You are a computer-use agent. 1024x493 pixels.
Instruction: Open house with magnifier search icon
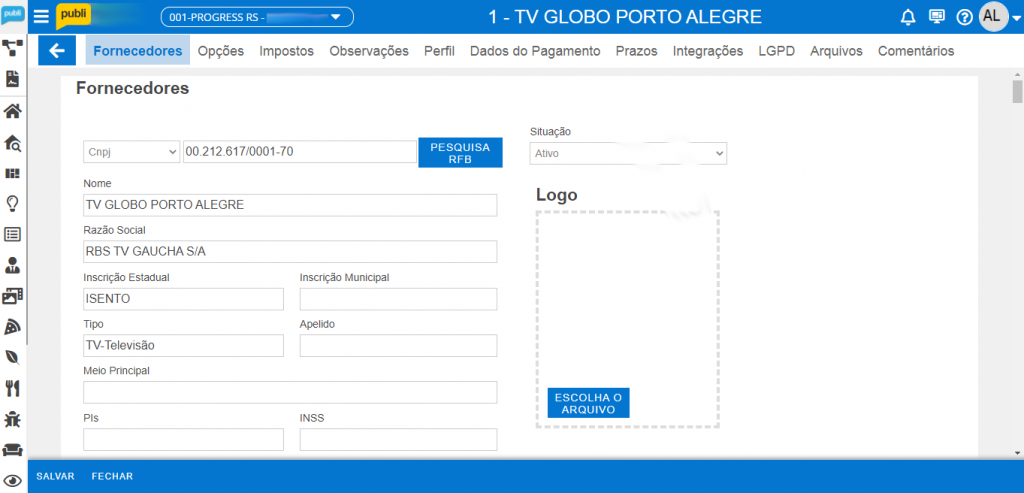pyautogui.click(x=13, y=142)
